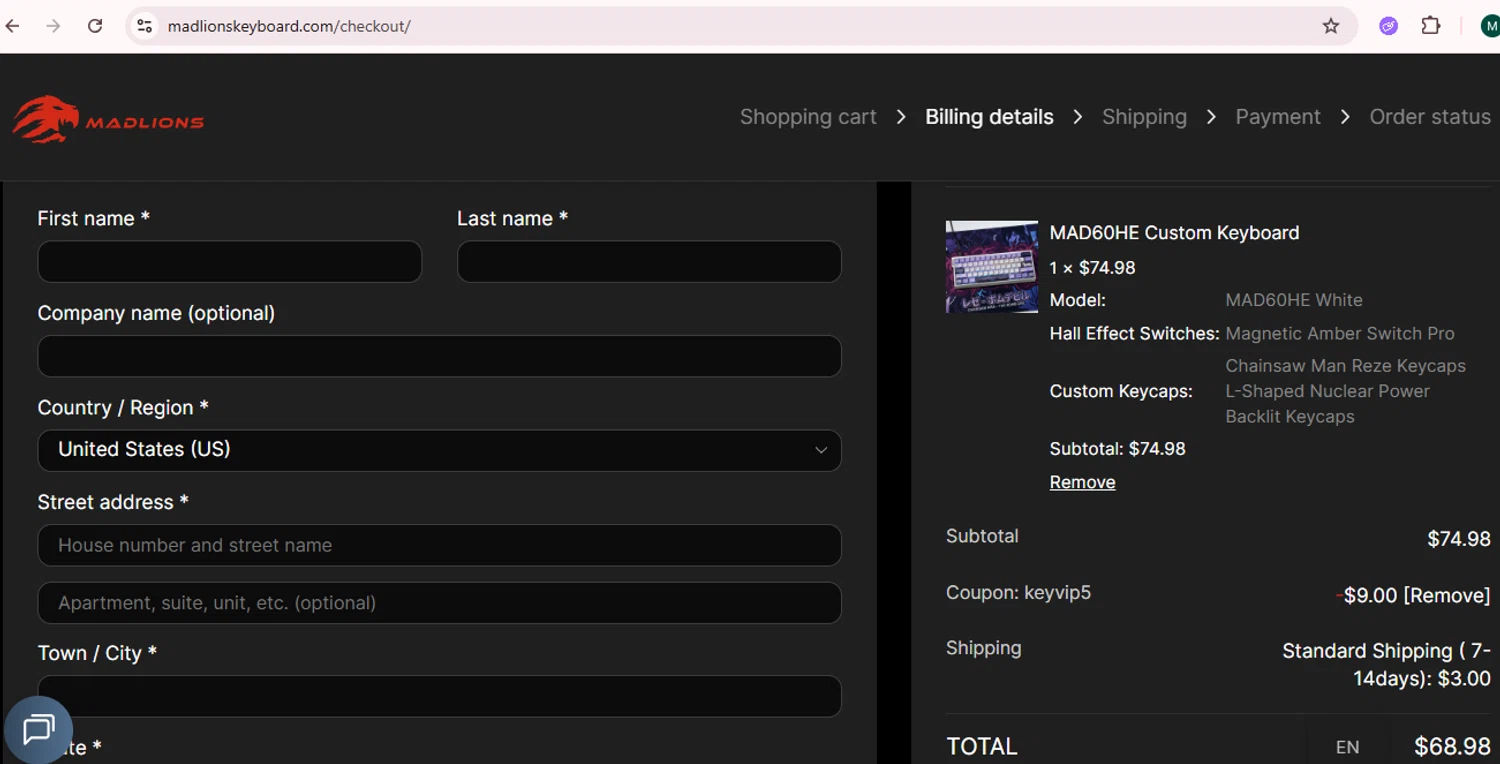Focus the house number and street field
1500x764 pixels.
(439, 545)
